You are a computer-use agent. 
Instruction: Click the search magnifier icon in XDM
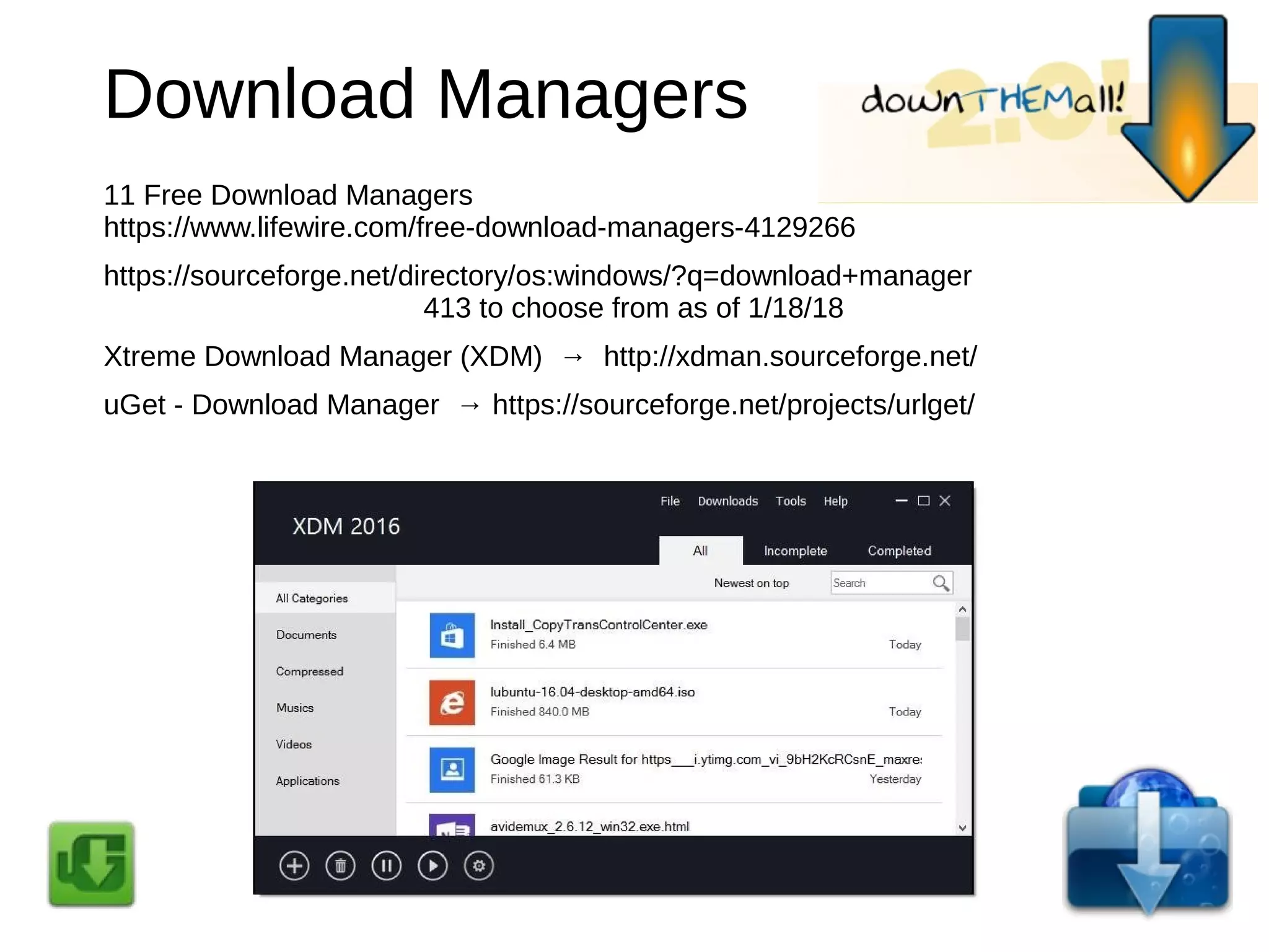tap(941, 583)
